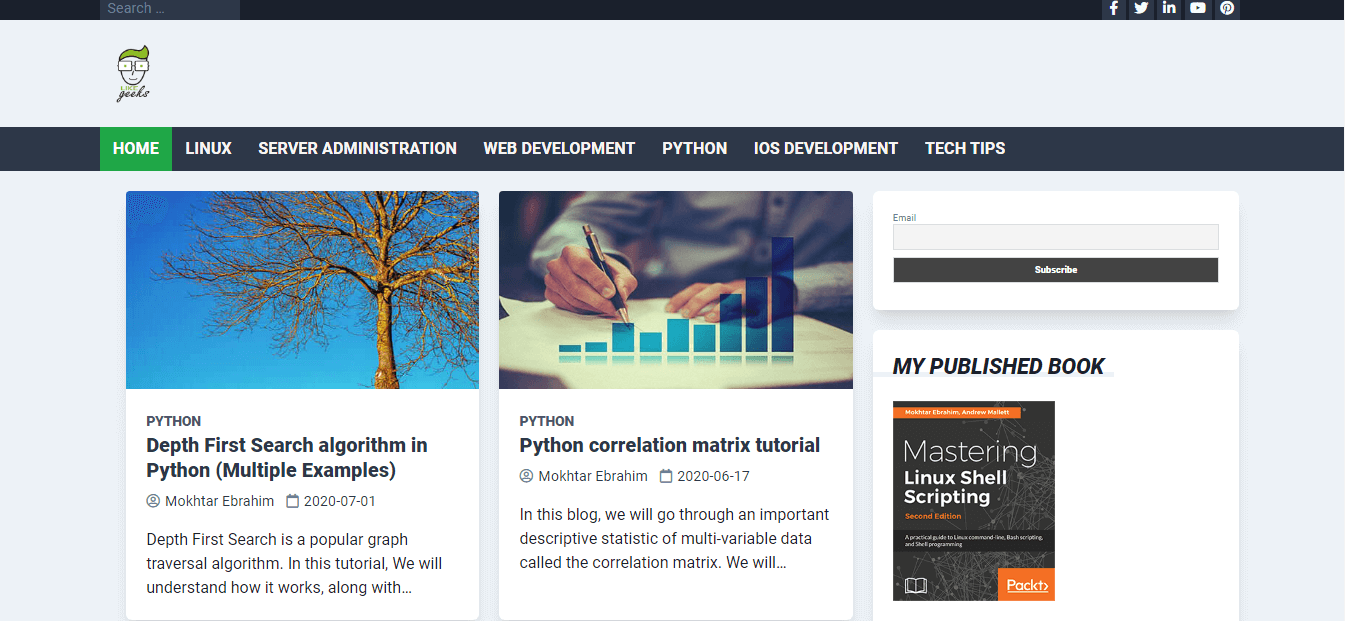The height and width of the screenshot is (621, 1345).
Task: Click the Like Geeks site logo
Action: pyautogui.click(x=133, y=74)
